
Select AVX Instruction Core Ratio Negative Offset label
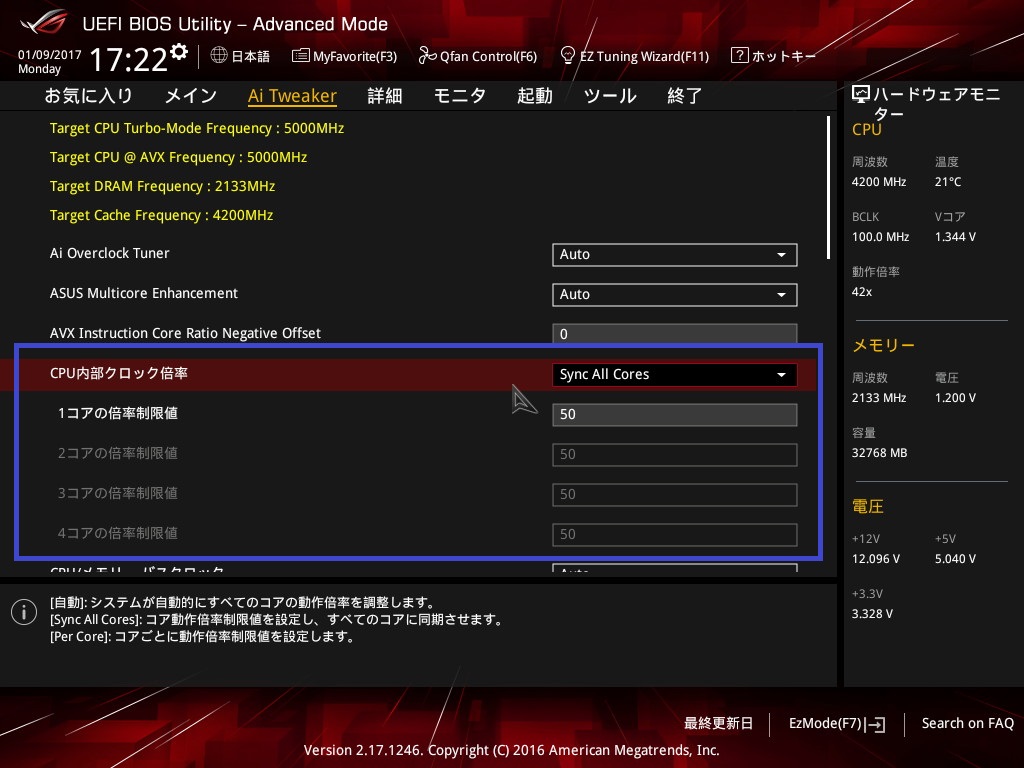pos(185,333)
